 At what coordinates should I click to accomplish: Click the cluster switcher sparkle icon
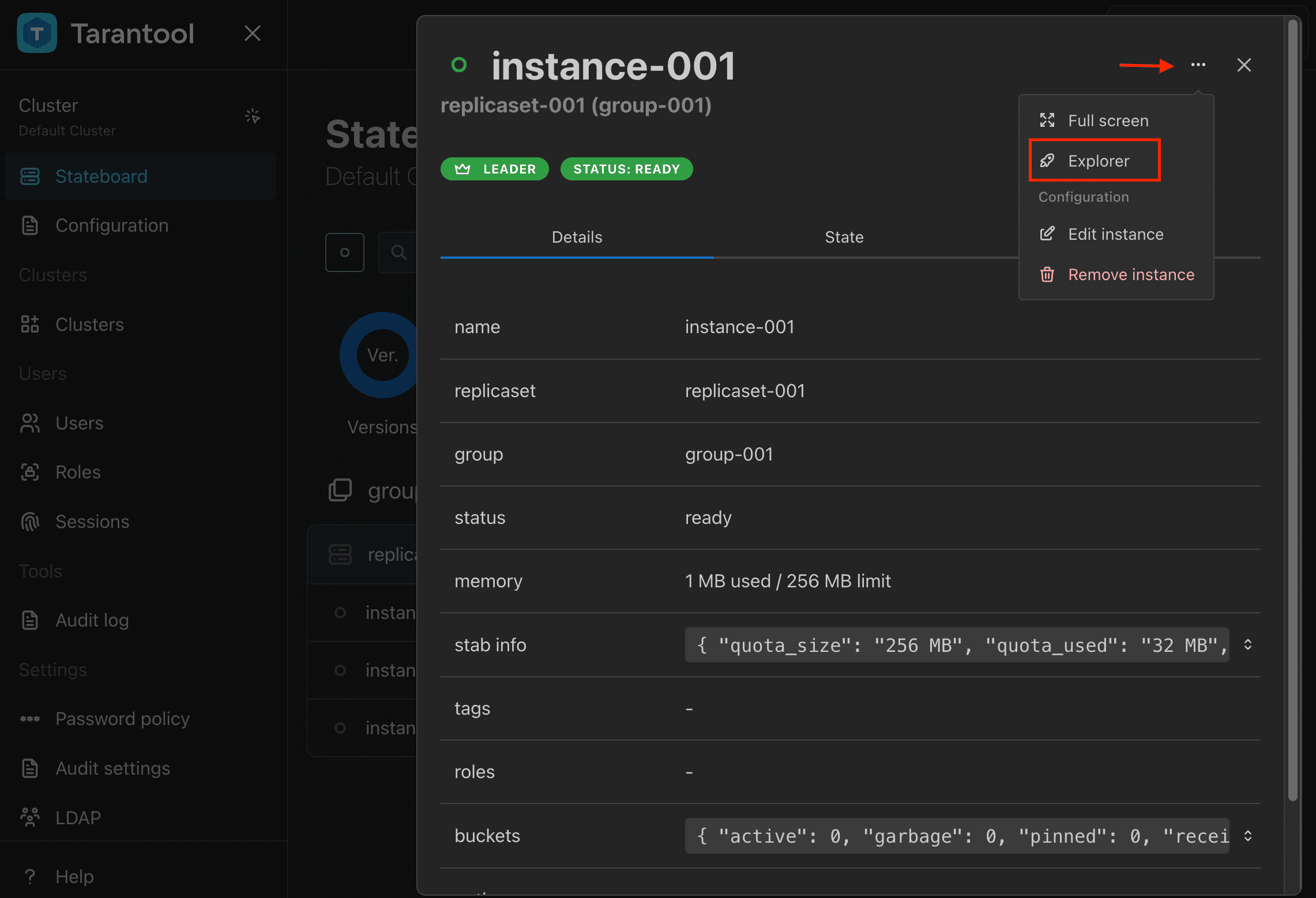click(x=253, y=116)
